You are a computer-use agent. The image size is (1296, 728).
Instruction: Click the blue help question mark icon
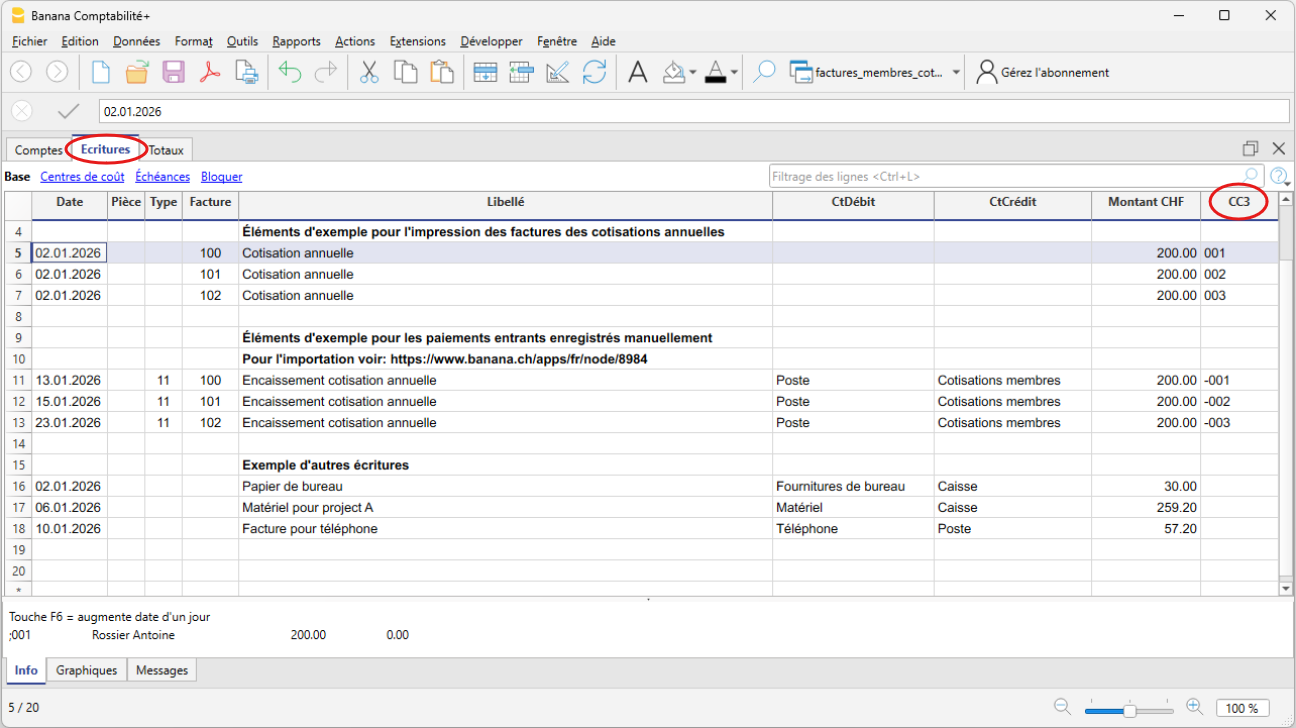[1278, 176]
